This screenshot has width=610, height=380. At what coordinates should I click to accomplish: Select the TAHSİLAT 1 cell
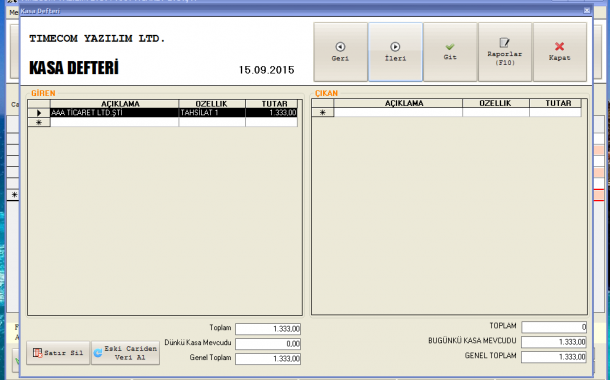point(212,113)
